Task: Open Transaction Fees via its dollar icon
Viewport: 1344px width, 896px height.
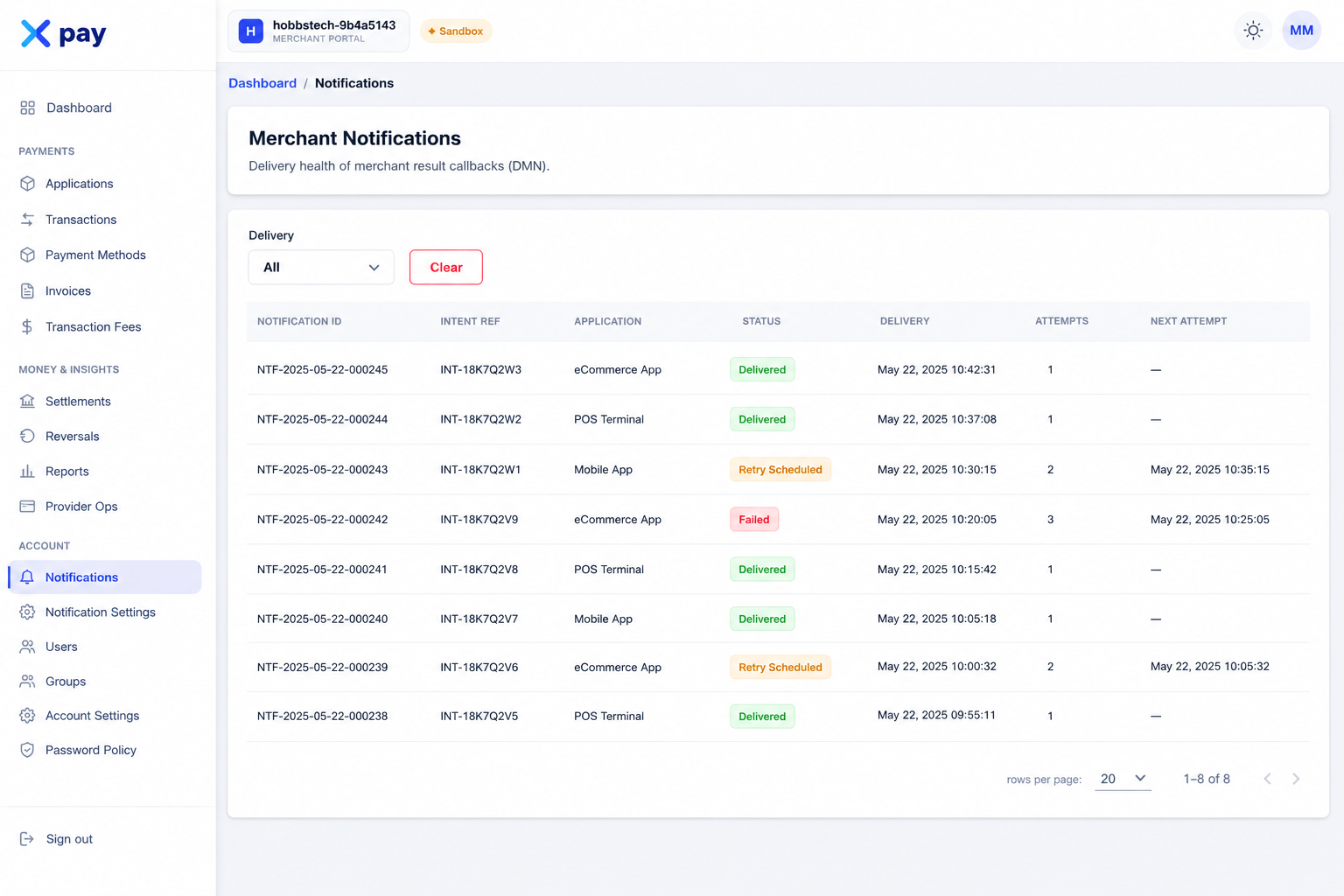Action: pos(27,327)
